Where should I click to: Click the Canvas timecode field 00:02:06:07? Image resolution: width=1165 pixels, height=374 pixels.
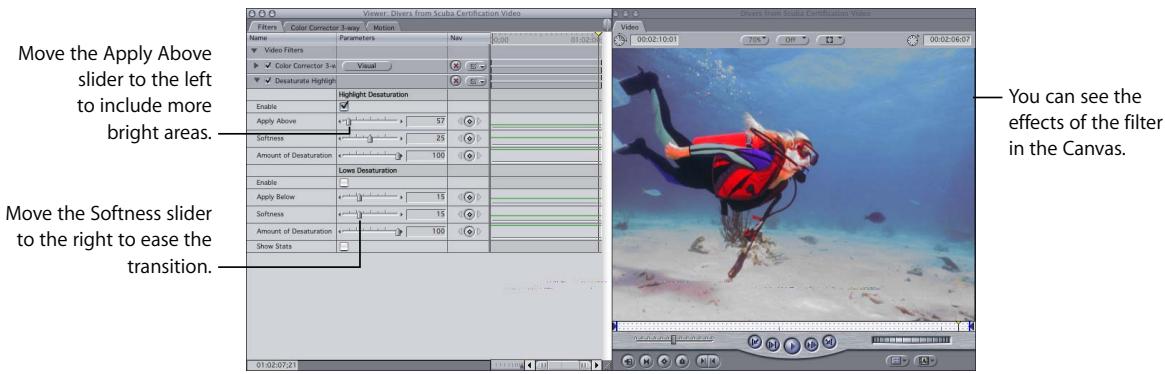(947, 40)
